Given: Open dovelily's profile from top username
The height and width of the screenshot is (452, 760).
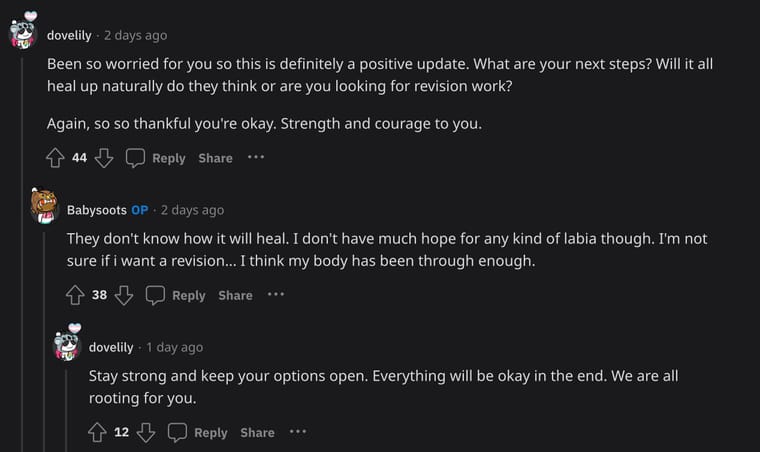Looking at the screenshot, I should point(69,35).
